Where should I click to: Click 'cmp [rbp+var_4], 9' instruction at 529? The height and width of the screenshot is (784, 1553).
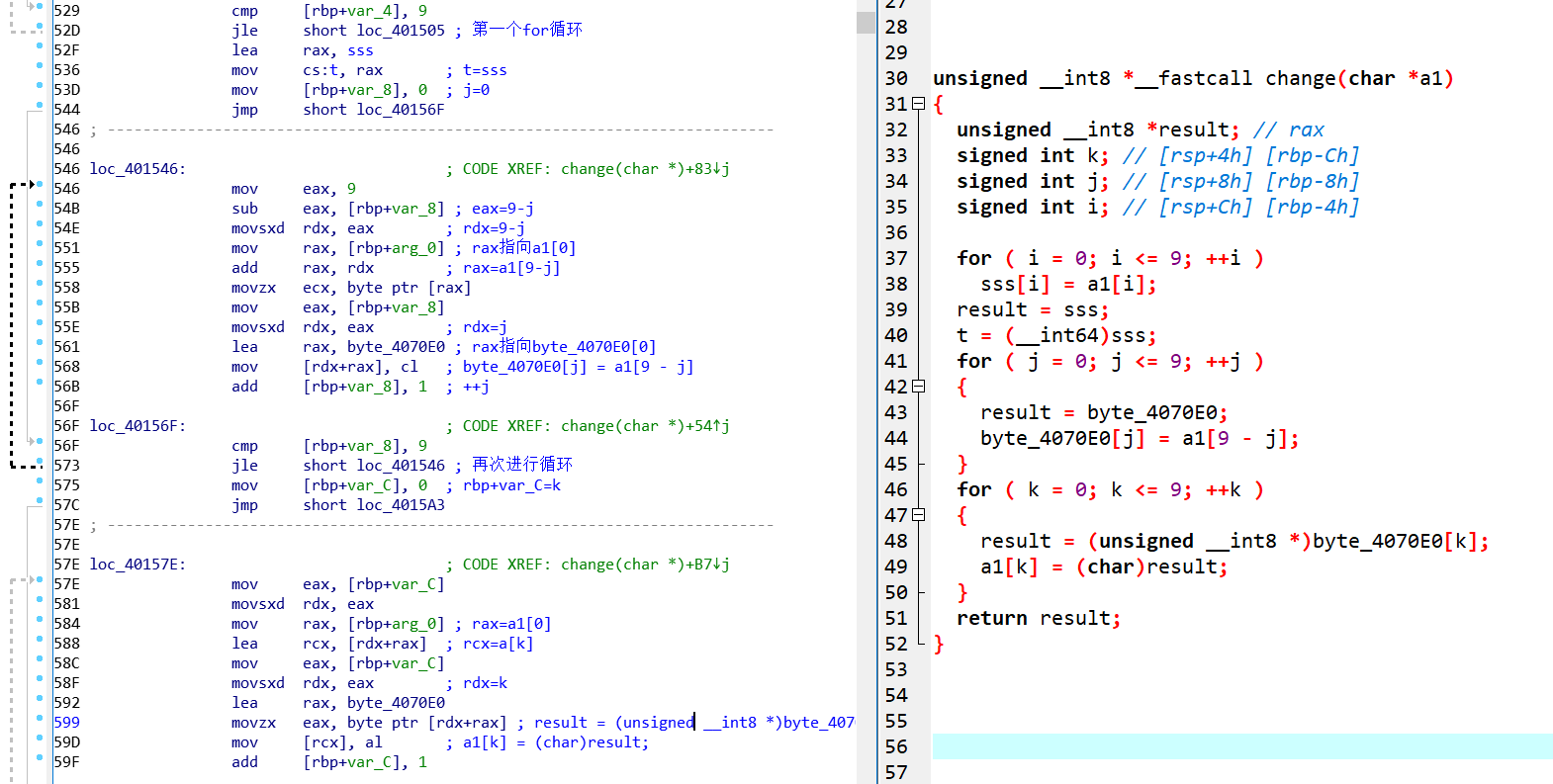[329, 11]
